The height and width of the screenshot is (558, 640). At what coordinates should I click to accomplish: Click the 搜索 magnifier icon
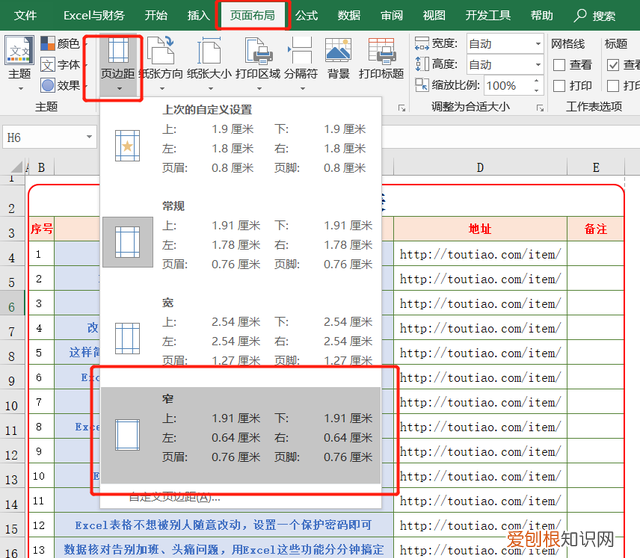pyautogui.click(x=580, y=16)
